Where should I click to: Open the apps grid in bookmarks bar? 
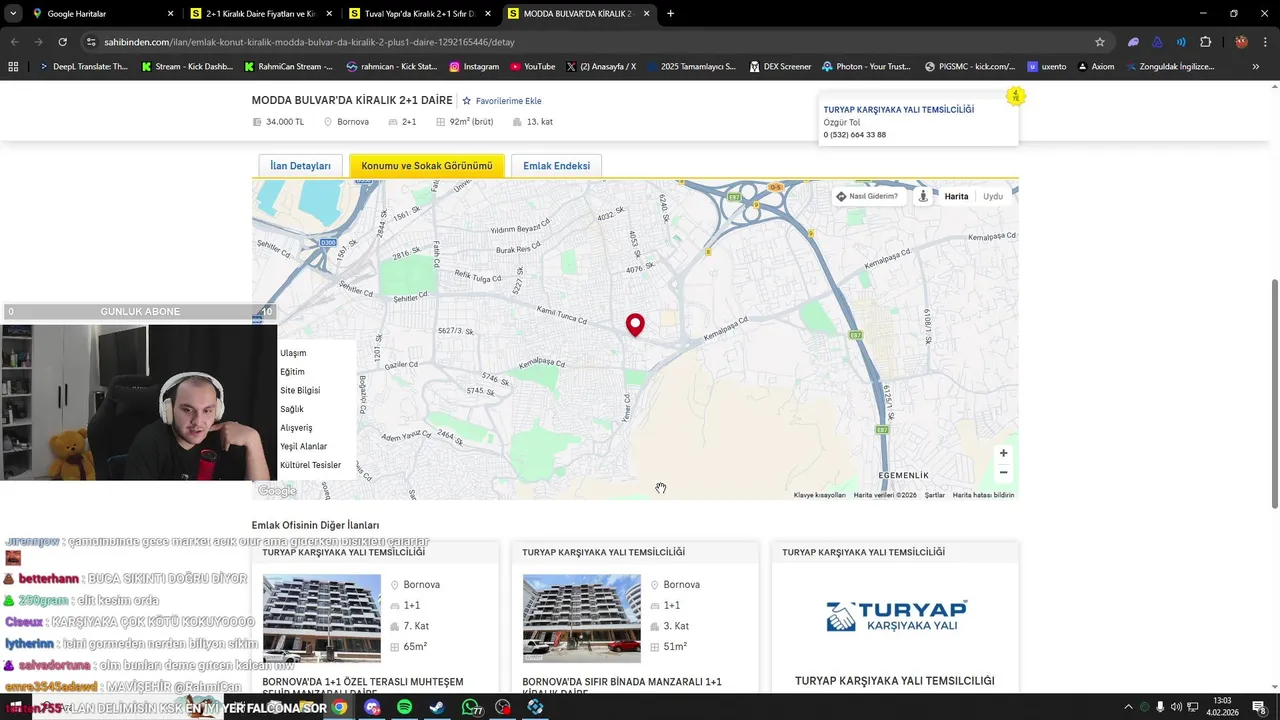[x=13, y=67]
